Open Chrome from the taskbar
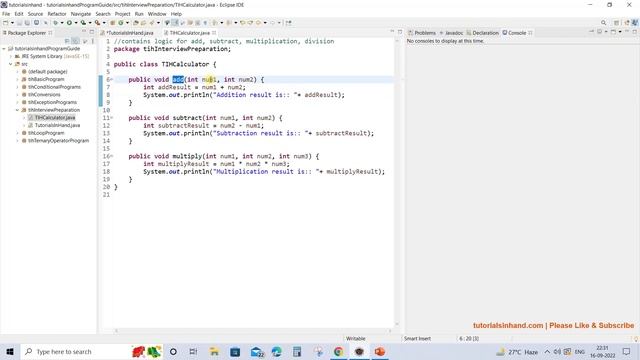This screenshot has width=640, height=360. click(x=338, y=351)
